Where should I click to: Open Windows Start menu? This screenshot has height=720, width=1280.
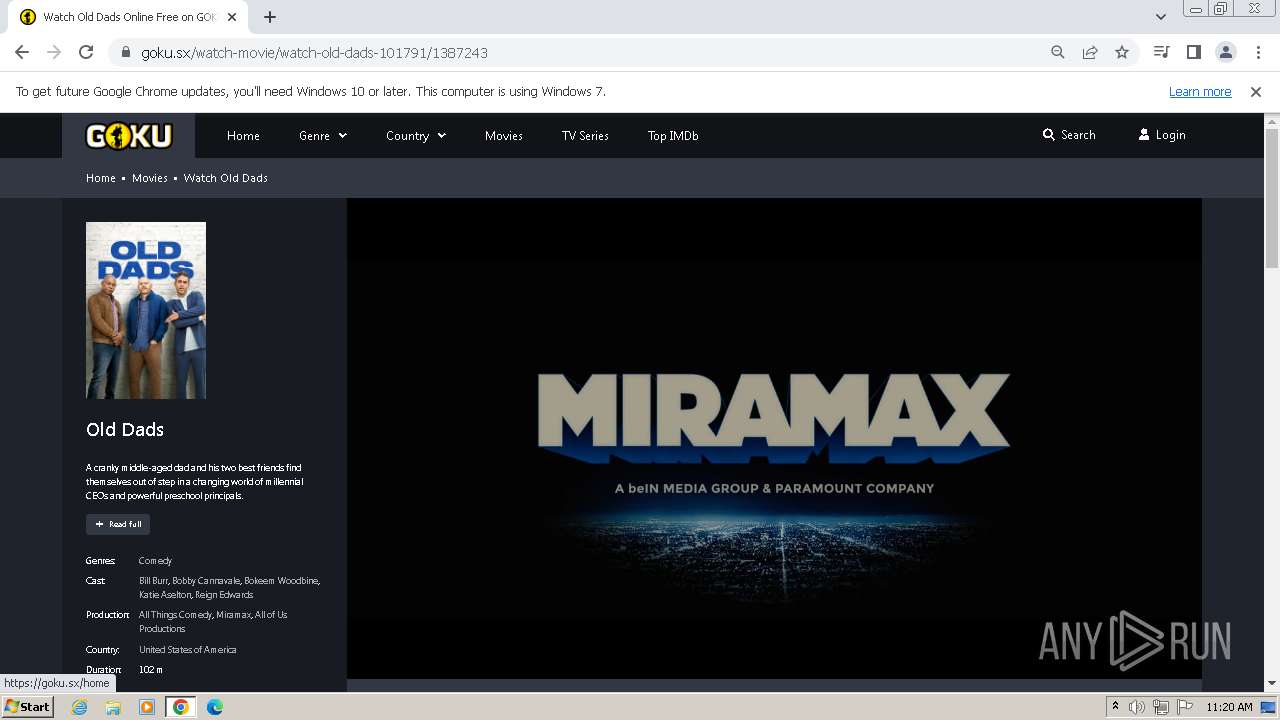click(x=27, y=707)
